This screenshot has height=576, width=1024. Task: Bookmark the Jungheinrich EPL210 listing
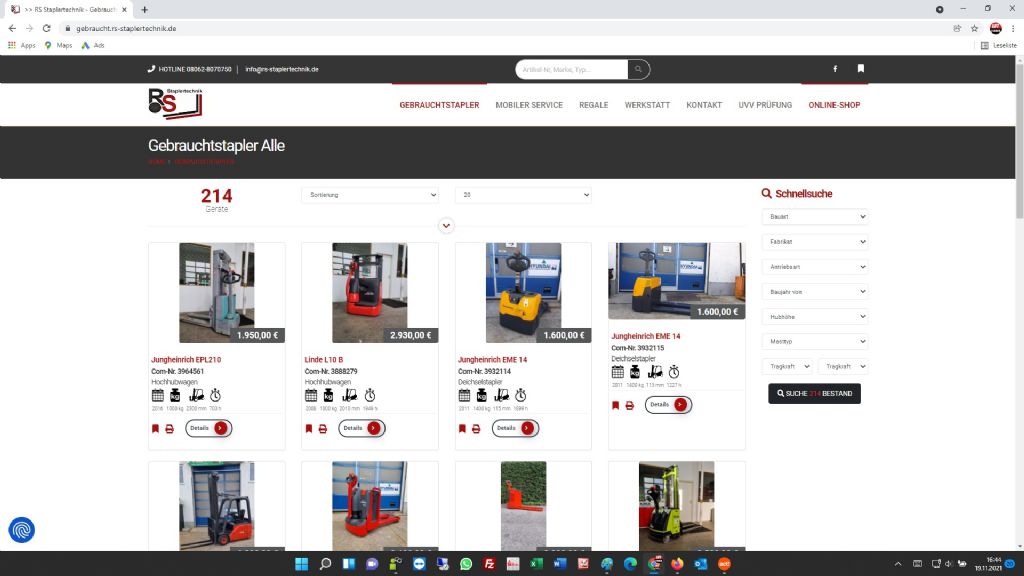tap(155, 428)
